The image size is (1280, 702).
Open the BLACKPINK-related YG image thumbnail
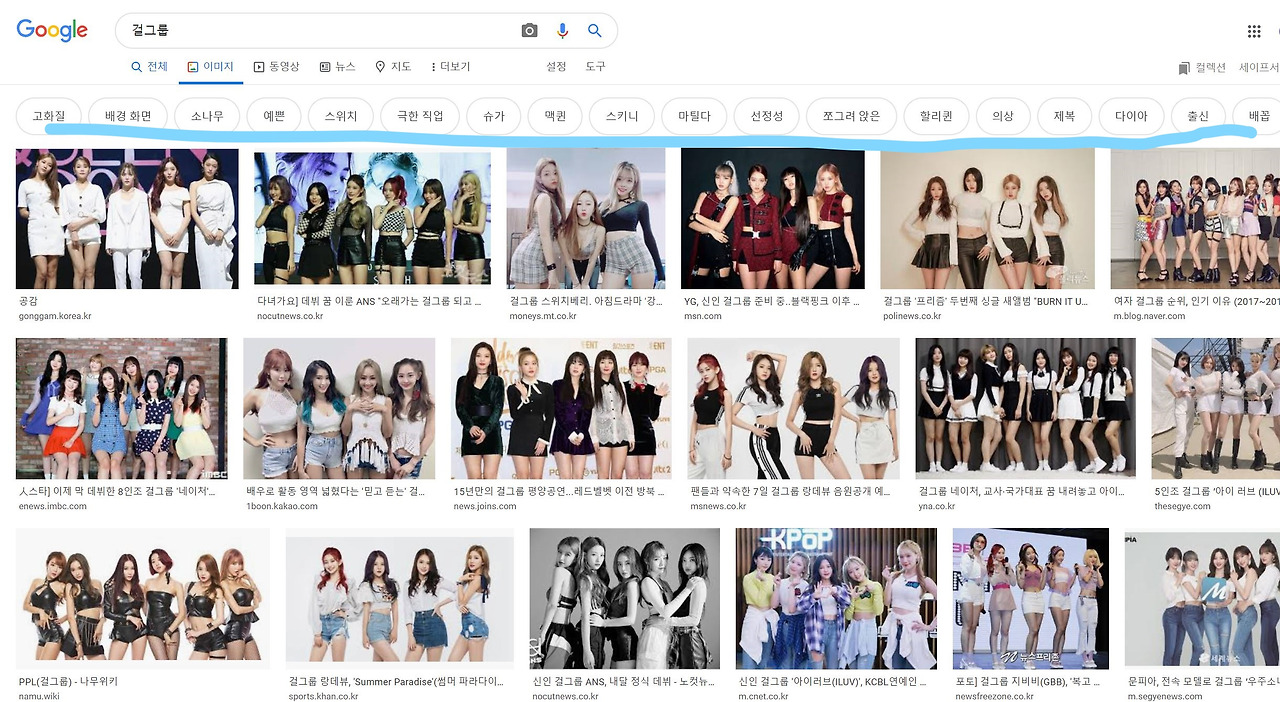click(x=773, y=219)
